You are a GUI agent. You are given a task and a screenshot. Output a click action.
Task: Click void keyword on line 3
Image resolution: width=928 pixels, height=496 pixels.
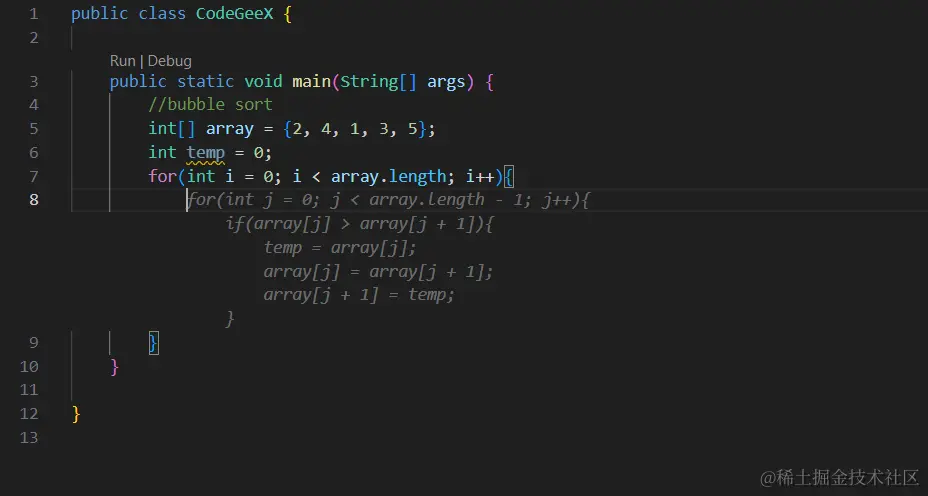click(263, 81)
